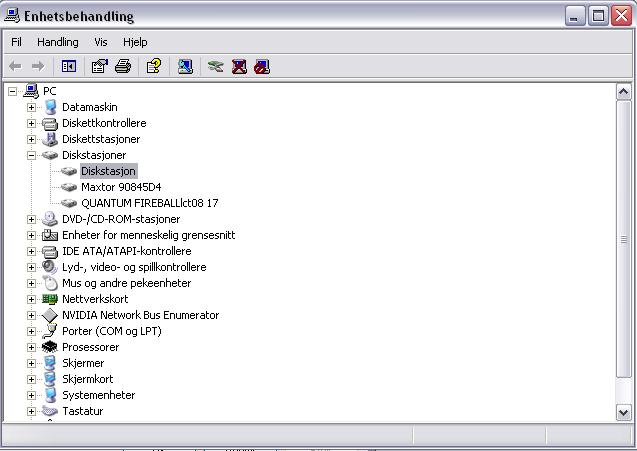Viewport: 637px width, 451px height.
Task: Expand the Nettverkskort node
Action: (x=31, y=299)
